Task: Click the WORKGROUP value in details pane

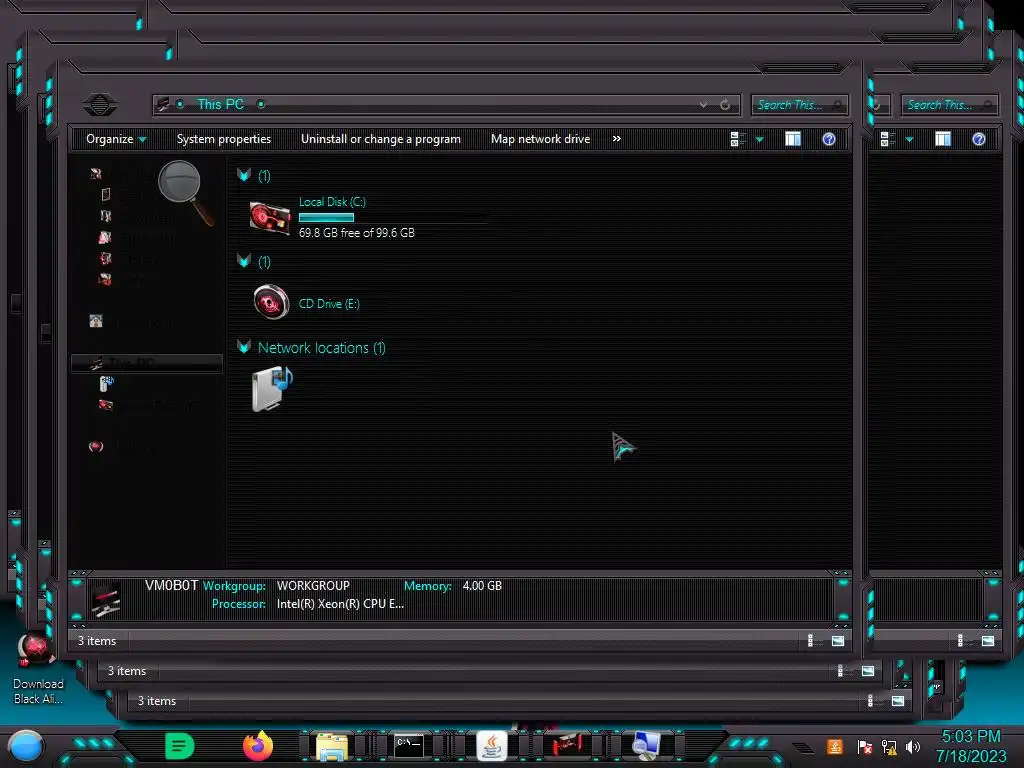Action: coord(313,586)
